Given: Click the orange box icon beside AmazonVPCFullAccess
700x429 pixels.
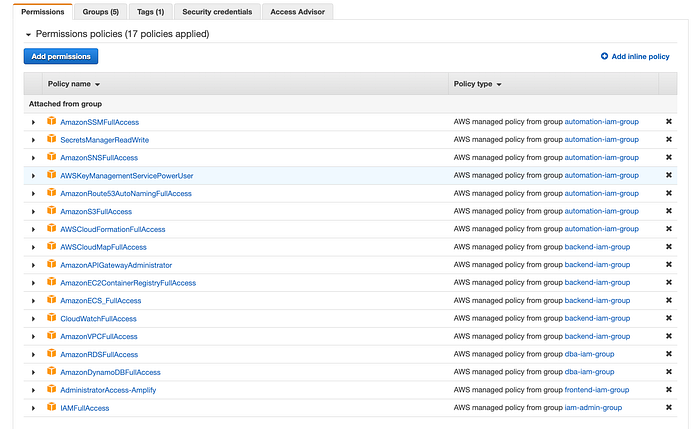Looking at the screenshot, I should (x=52, y=335).
